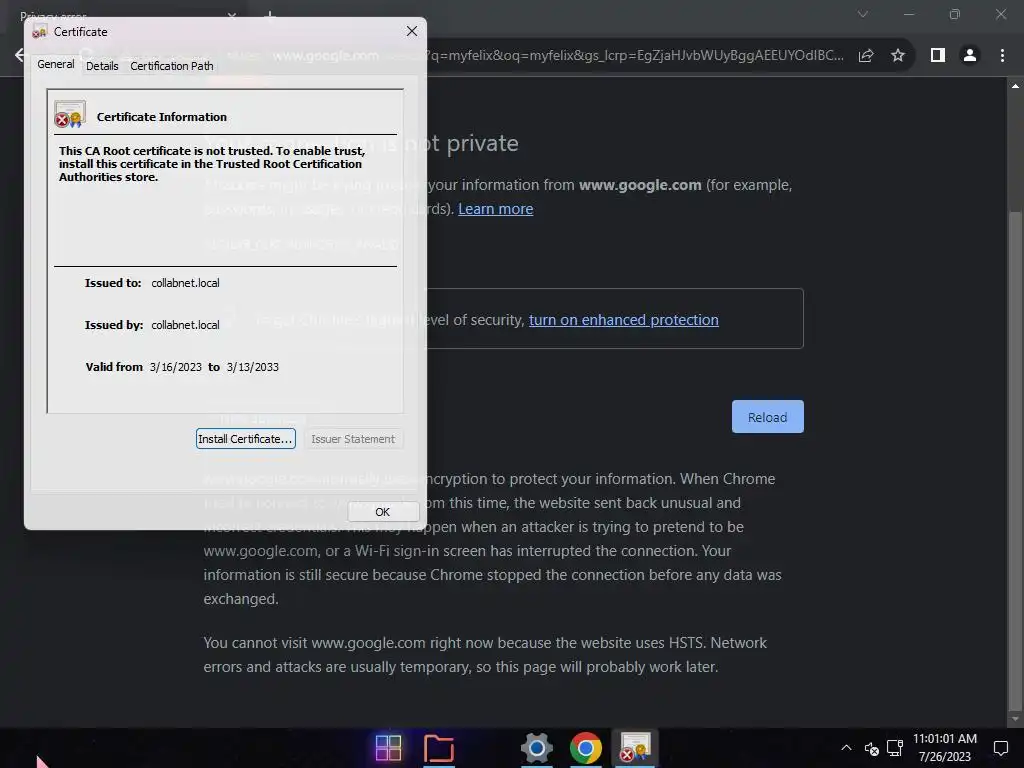Show hidden tray icons chevron

(846, 748)
